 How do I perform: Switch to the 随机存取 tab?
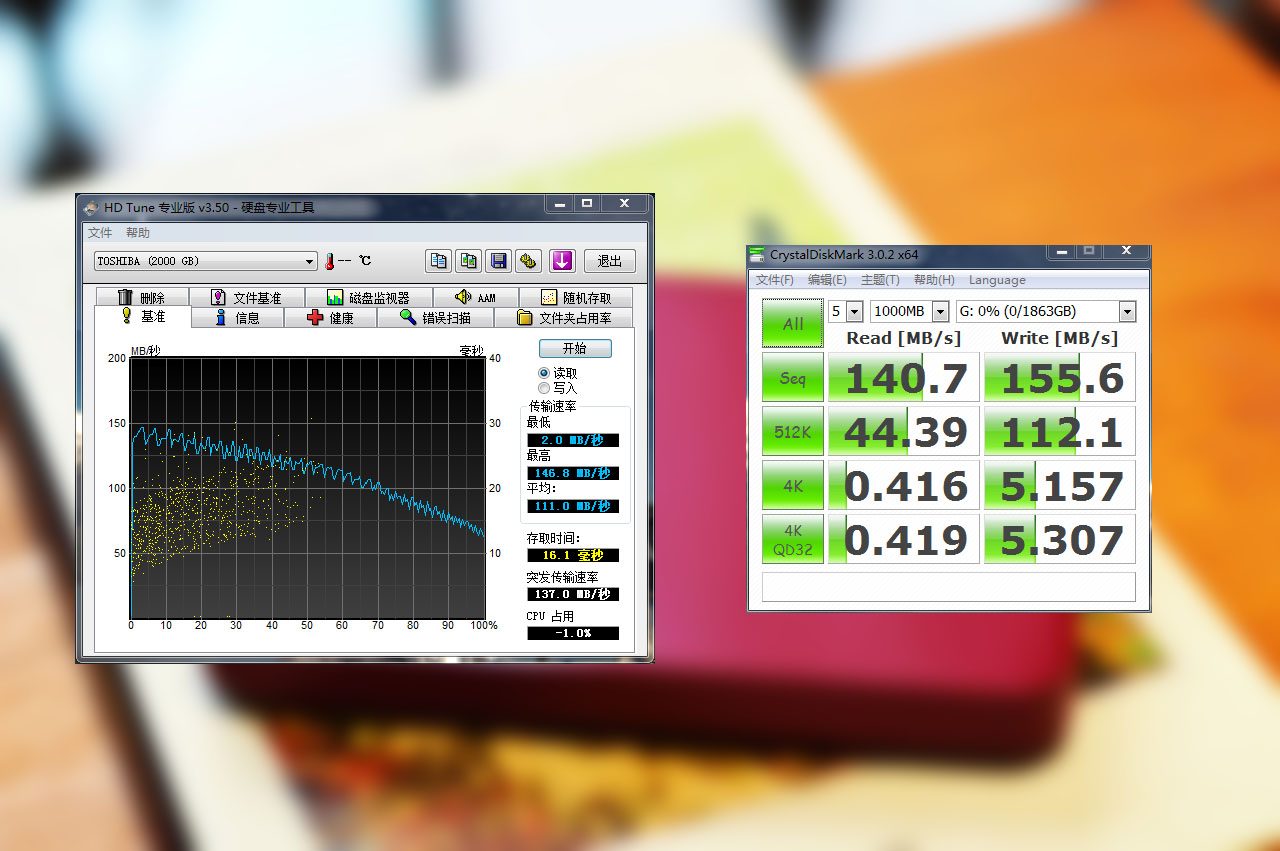(576, 297)
